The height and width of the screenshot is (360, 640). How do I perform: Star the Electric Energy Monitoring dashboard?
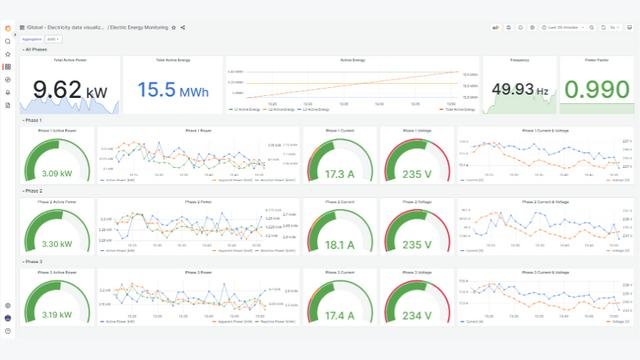(173, 27)
